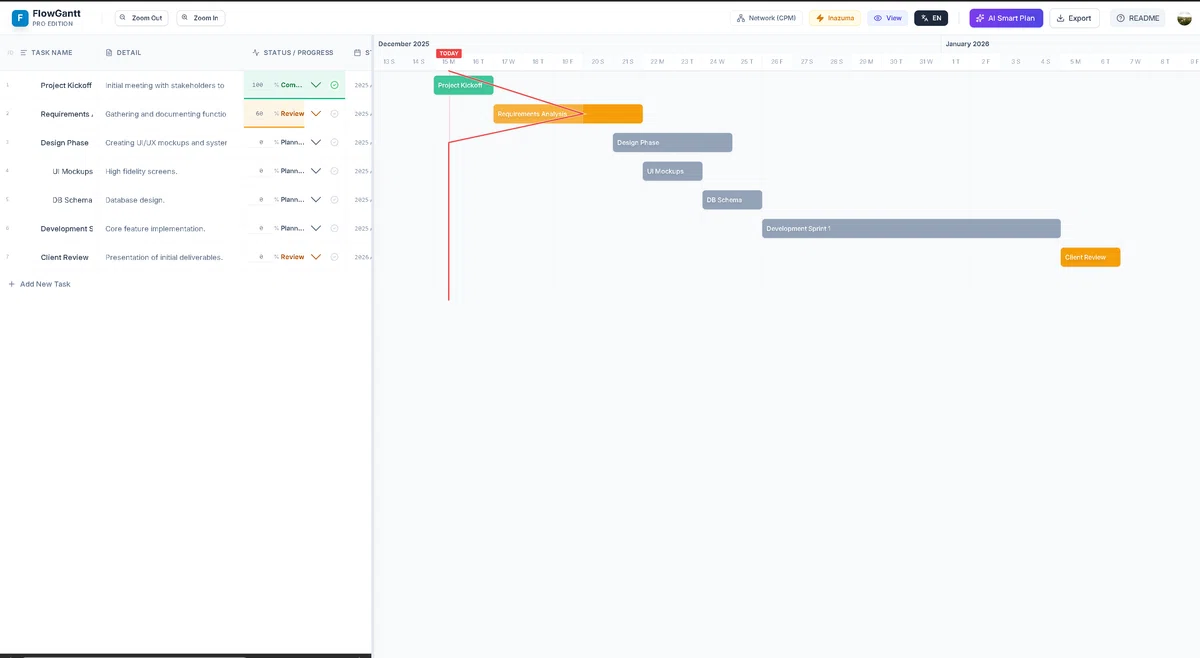The width and height of the screenshot is (1200, 658).
Task: Toggle the completion check for Project Kickoff
Action: 334,85
